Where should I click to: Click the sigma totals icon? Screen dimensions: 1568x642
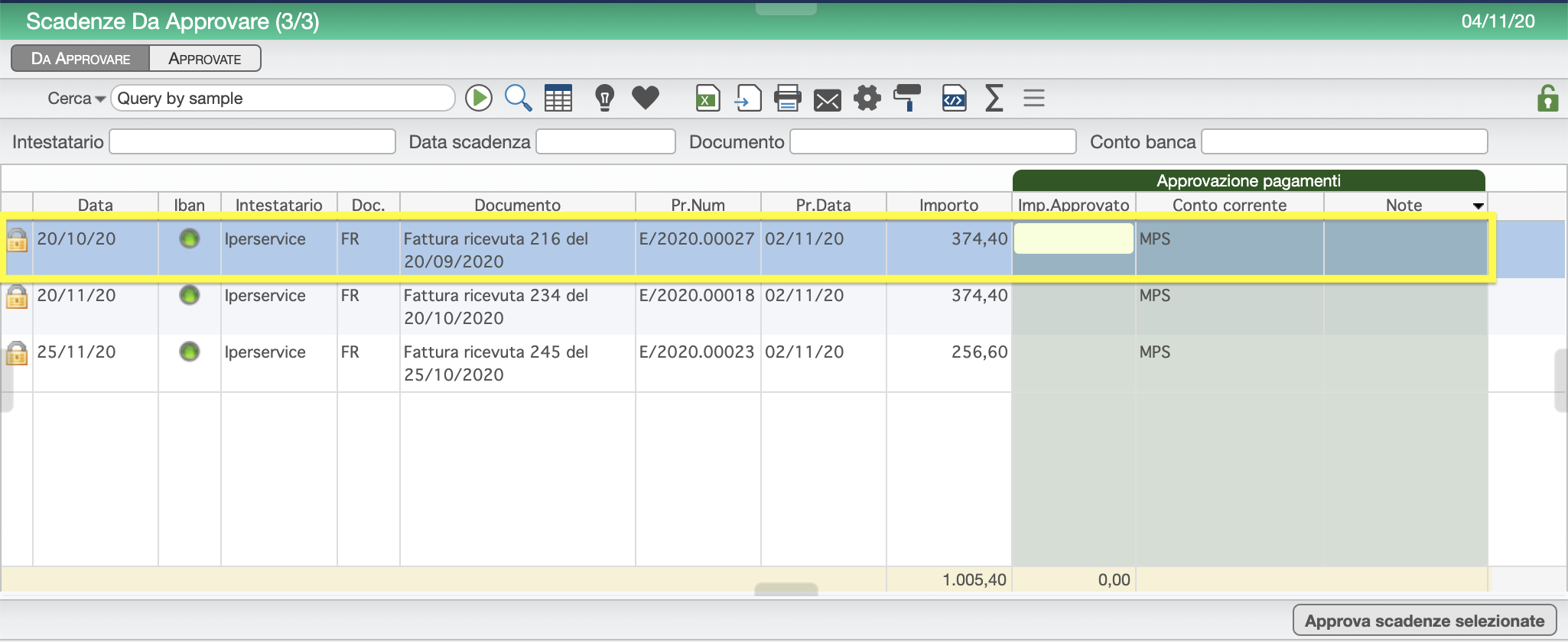click(x=994, y=98)
